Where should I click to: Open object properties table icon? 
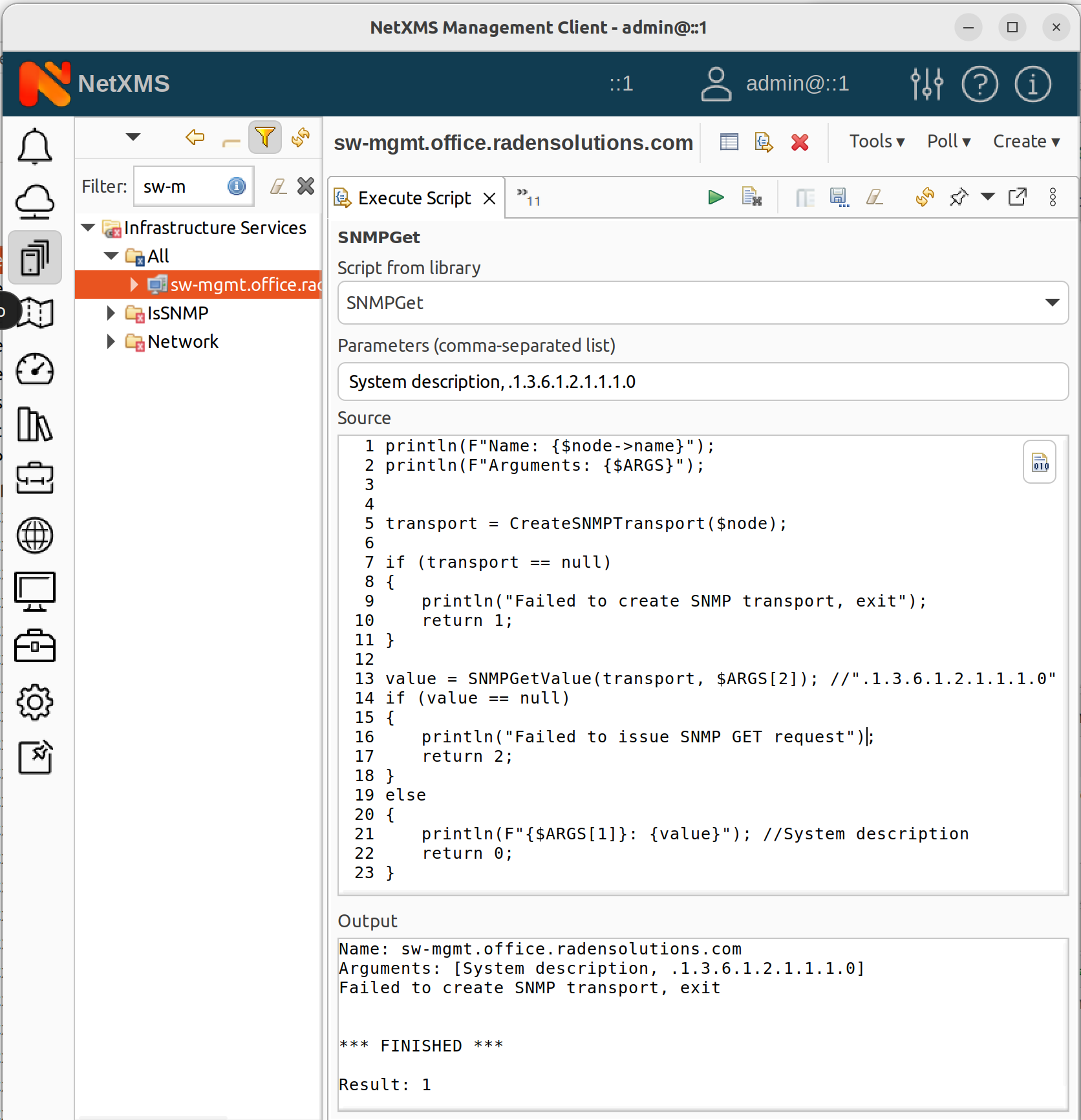click(x=729, y=142)
